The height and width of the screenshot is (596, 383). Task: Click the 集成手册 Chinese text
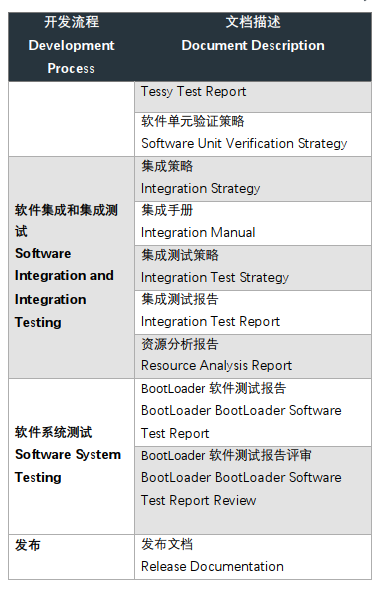pos(167,210)
